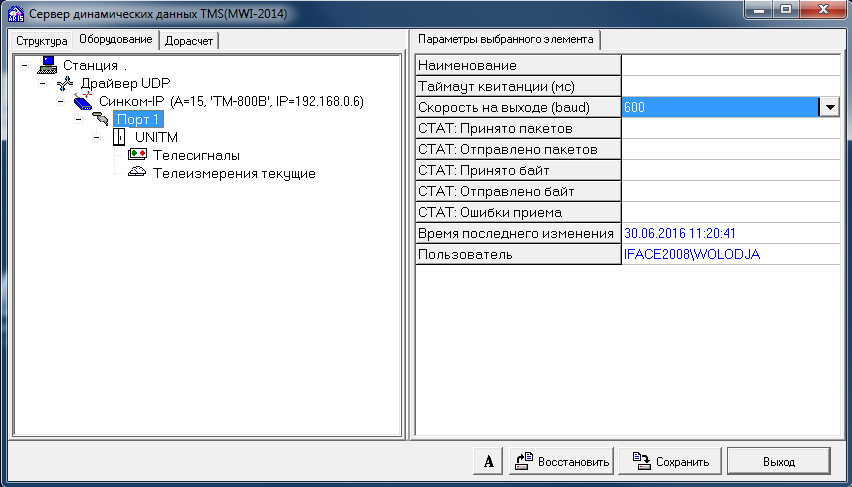Switch to the Структура tab
This screenshot has width=852, height=487.
[41, 41]
